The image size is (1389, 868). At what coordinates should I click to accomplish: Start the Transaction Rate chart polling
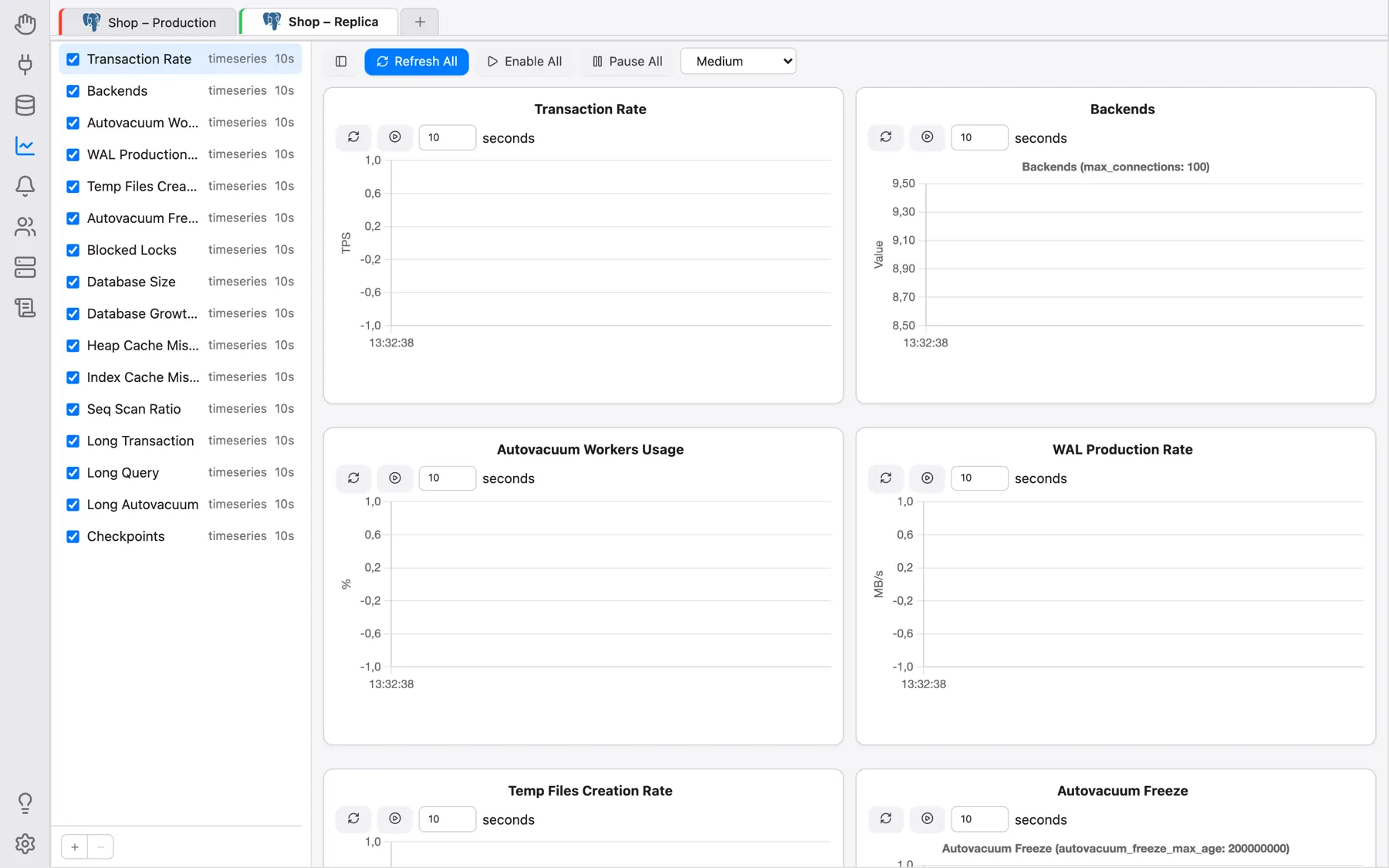click(x=395, y=137)
